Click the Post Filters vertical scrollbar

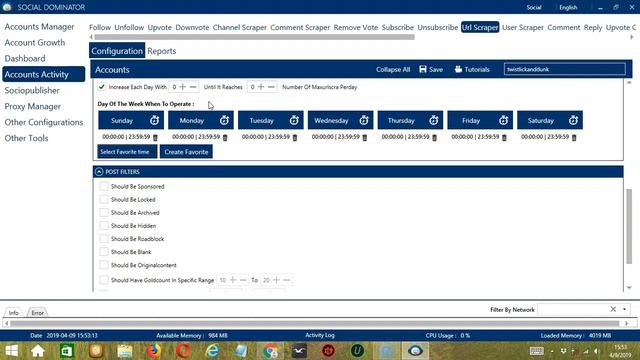(x=629, y=227)
